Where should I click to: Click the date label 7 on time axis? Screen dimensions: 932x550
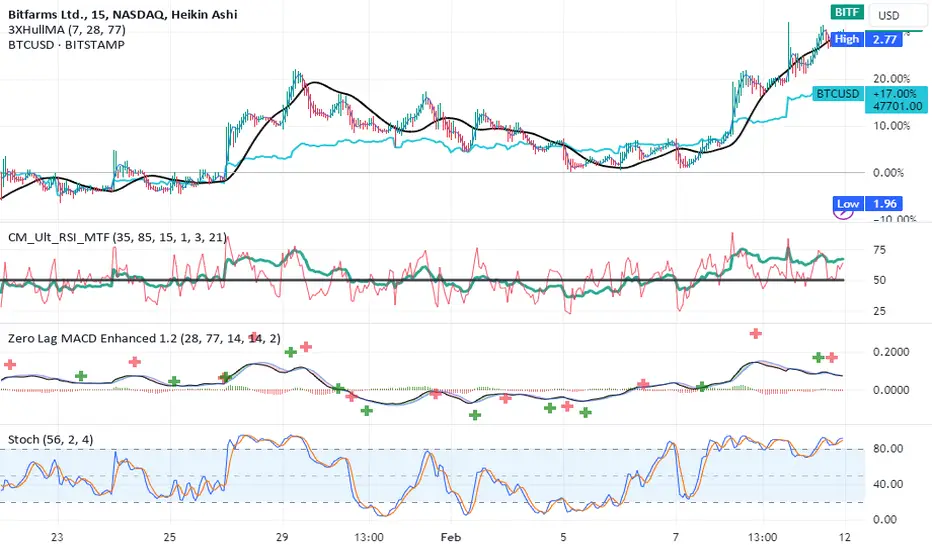click(x=676, y=537)
